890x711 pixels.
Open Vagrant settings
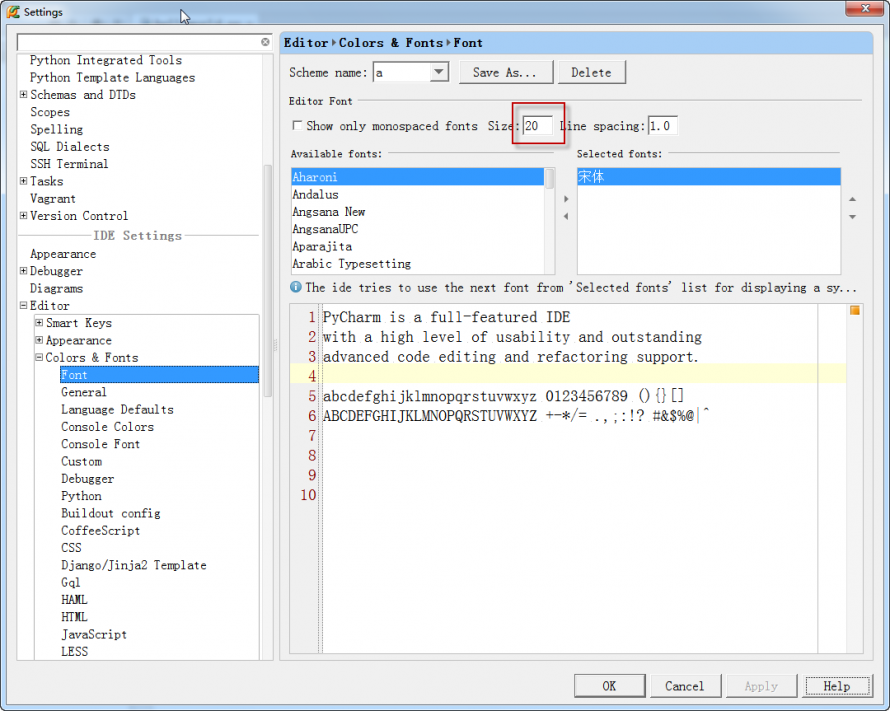point(53,199)
